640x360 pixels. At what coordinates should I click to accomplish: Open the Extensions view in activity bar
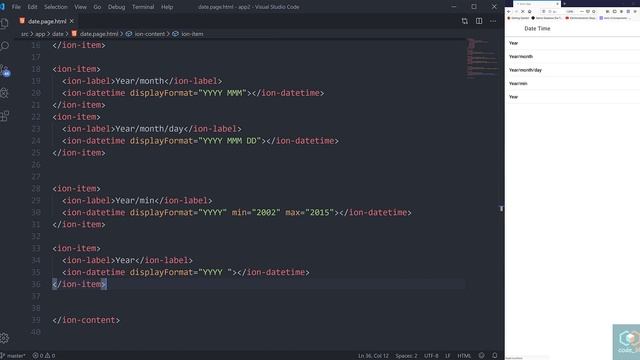(x=4, y=116)
